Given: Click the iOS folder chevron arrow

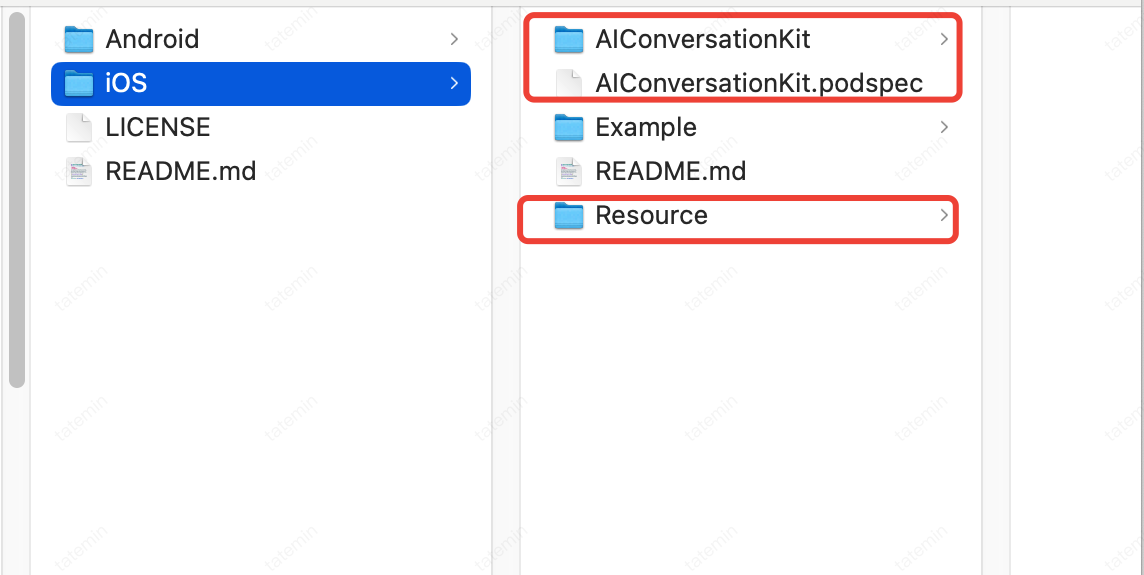Looking at the screenshot, I should (454, 83).
